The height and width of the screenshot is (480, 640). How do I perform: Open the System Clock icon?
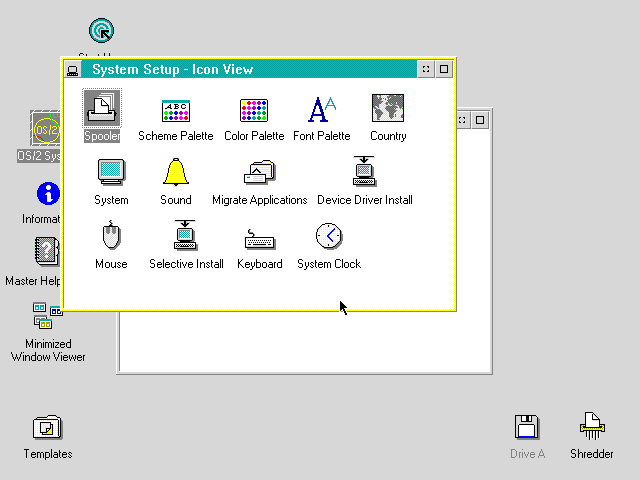[x=329, y=237]
